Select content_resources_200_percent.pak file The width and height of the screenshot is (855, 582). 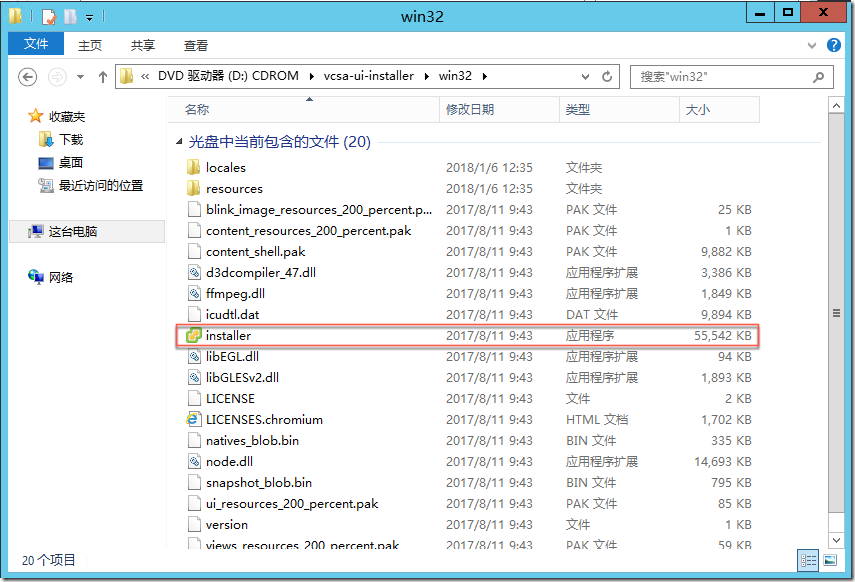tap(309, 231)
